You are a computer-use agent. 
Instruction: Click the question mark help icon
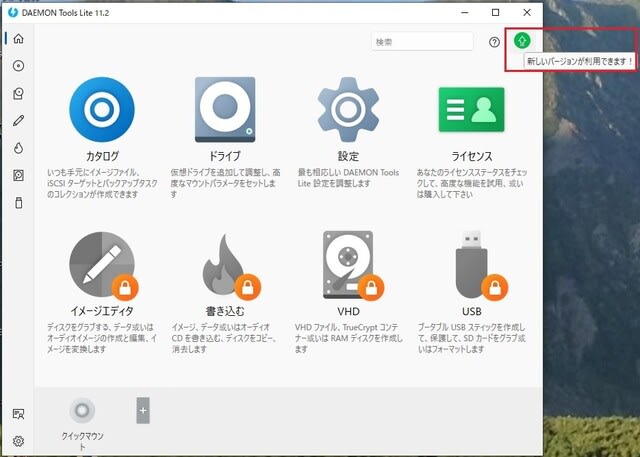click(494, 42)
